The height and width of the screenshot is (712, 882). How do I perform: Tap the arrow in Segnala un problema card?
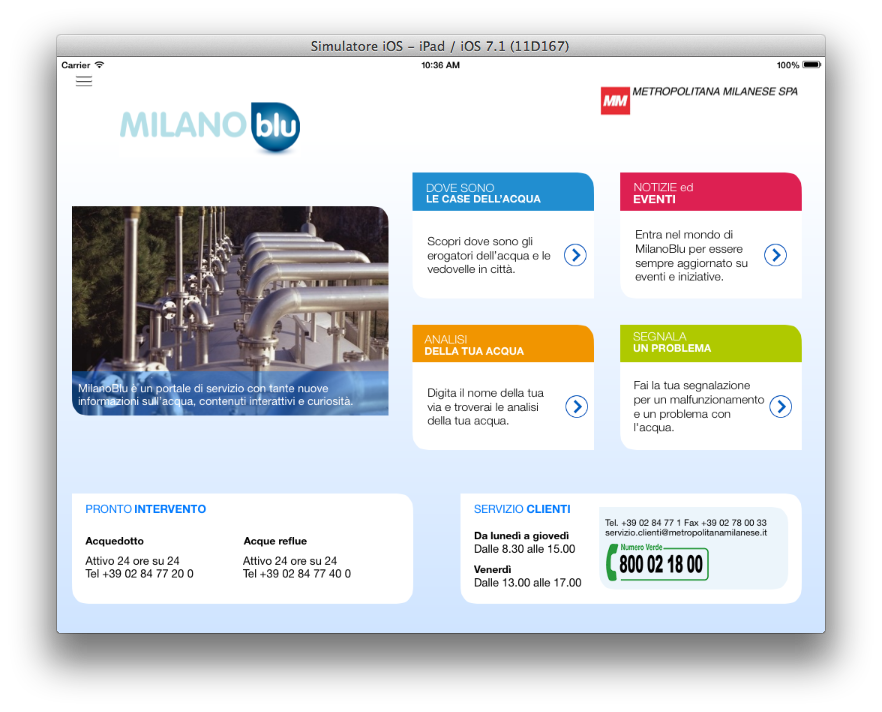tap(781, 406)
